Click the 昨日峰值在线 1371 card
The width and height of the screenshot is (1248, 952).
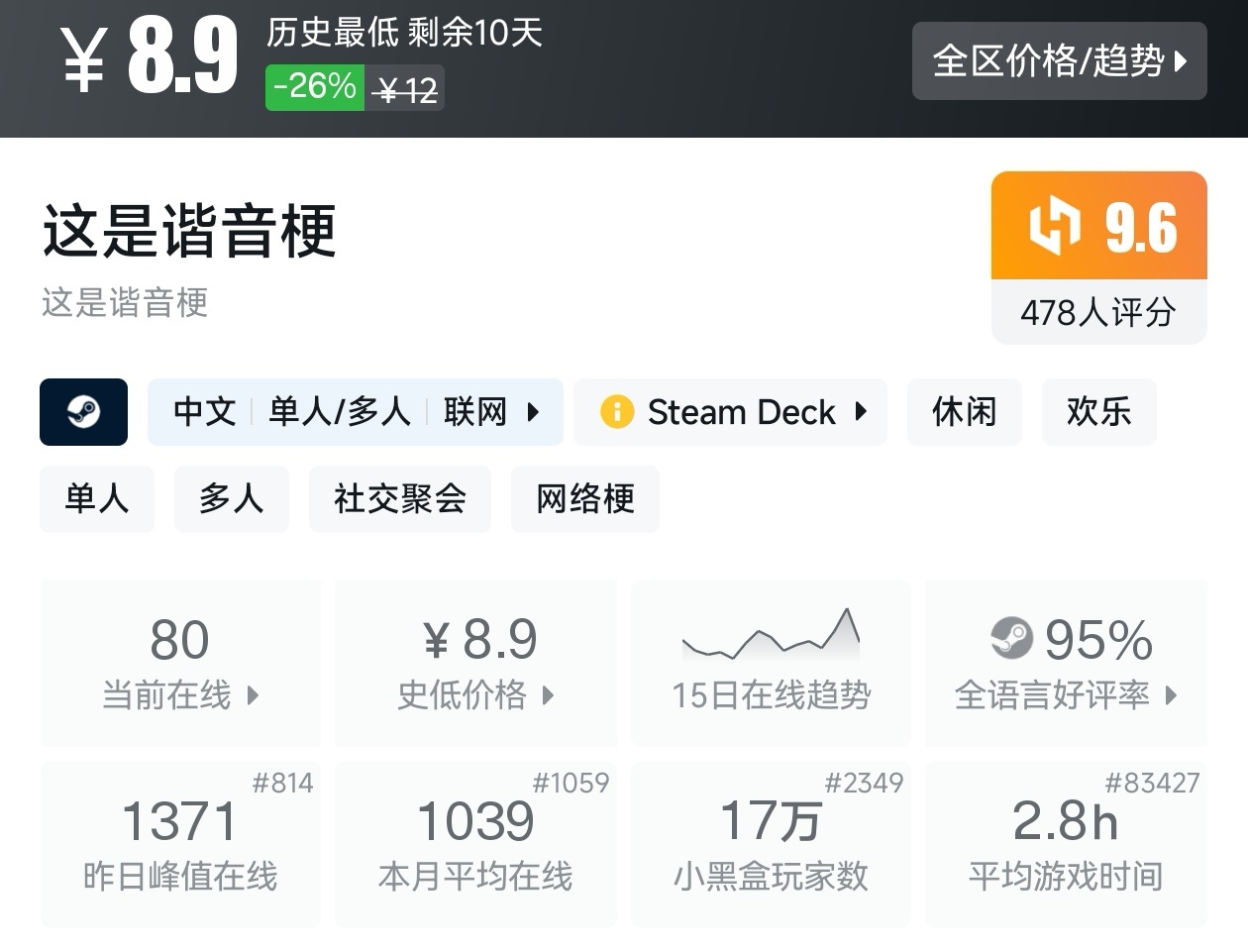point(180,844)
